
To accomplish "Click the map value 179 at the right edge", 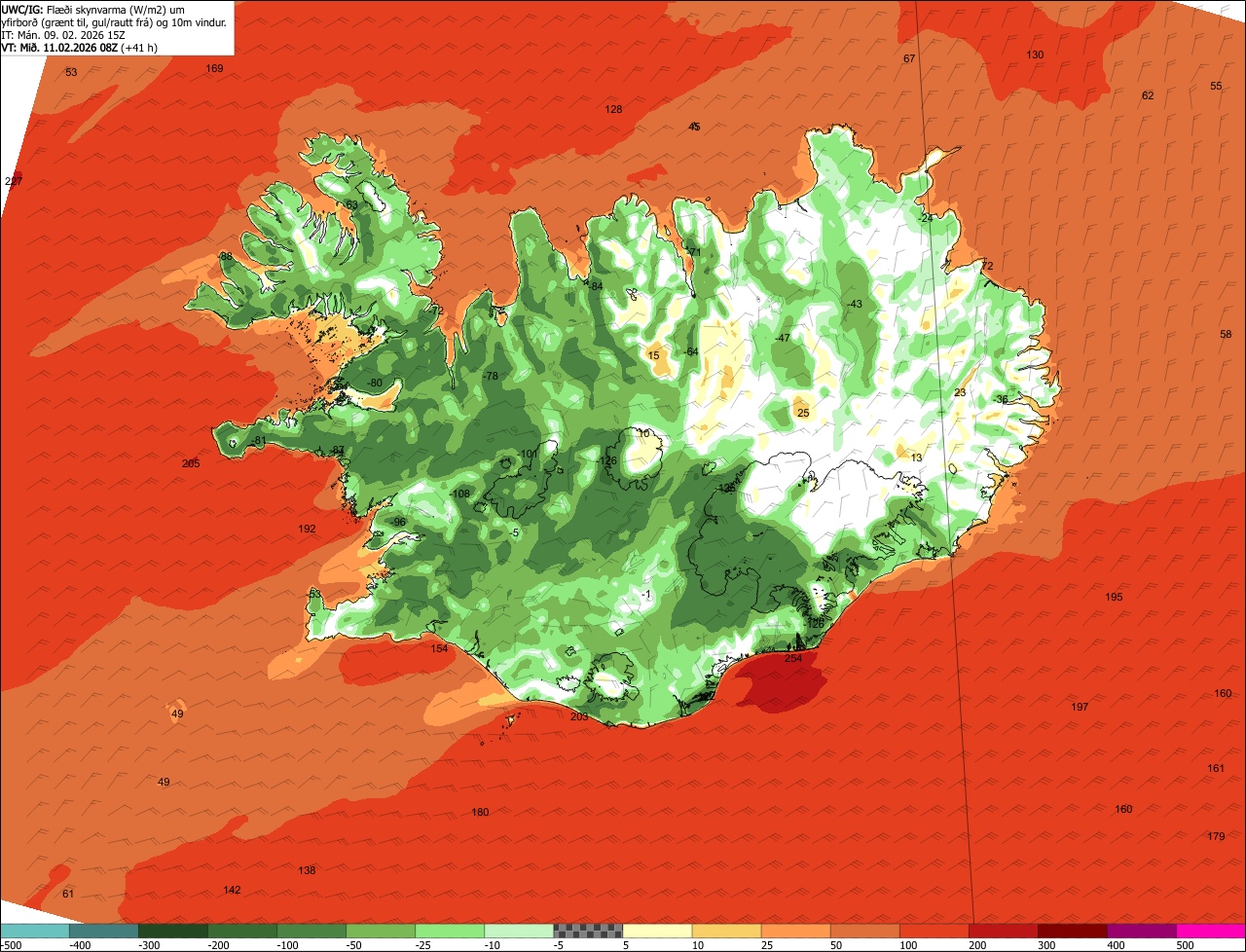I will click(1216, 837).
